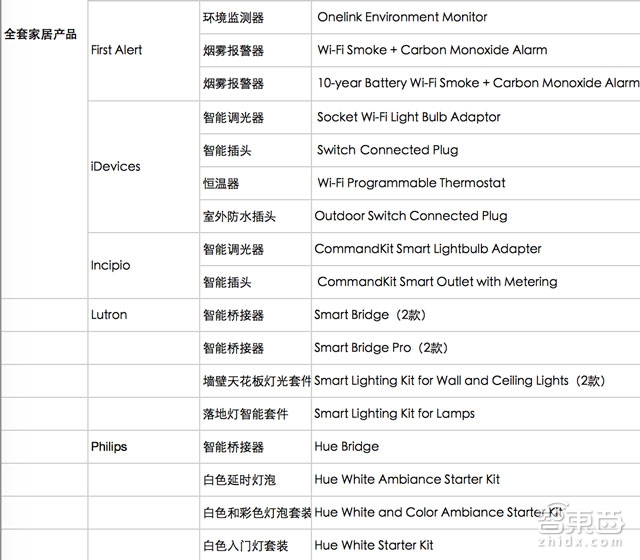The width and height of the screenshot is (640, 560).
Task: Click Wi-Fi Programmable Thermostat cell
Action: [x=411, y=183]
